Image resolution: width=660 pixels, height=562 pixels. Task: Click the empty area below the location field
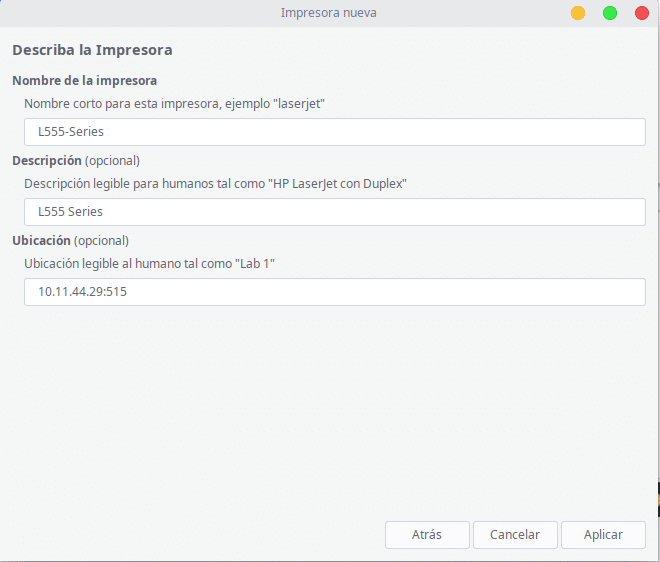[x=330, y=410]
